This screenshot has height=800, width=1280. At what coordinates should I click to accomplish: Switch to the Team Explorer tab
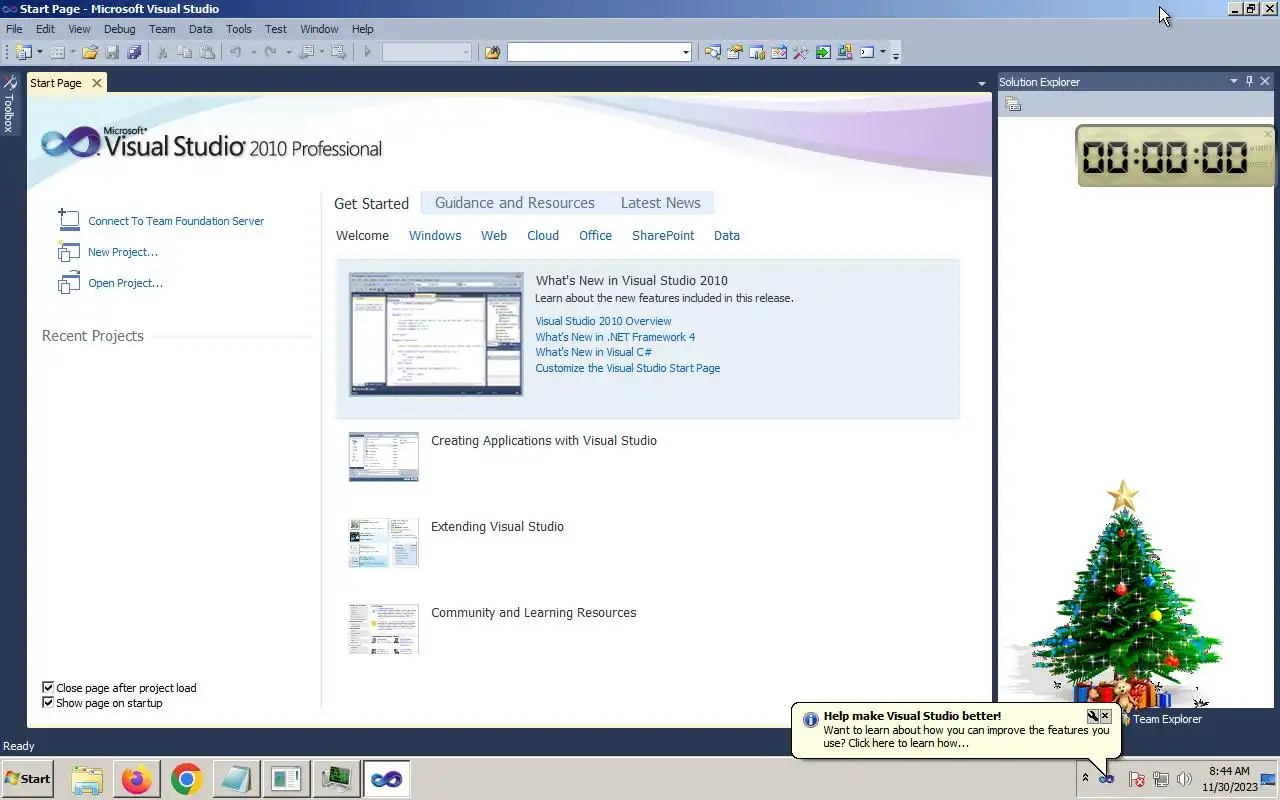click(1160, 719)
